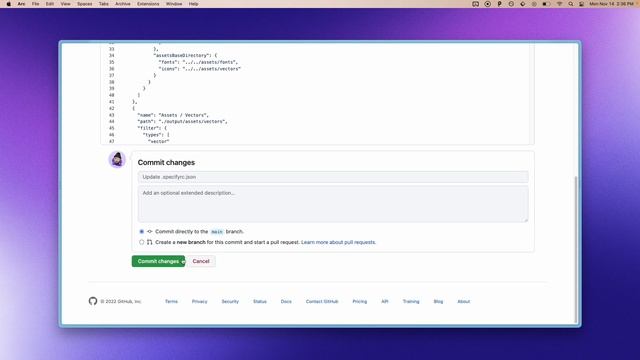Open the battery status icon
640x360 pixels.
click(546, 4)
